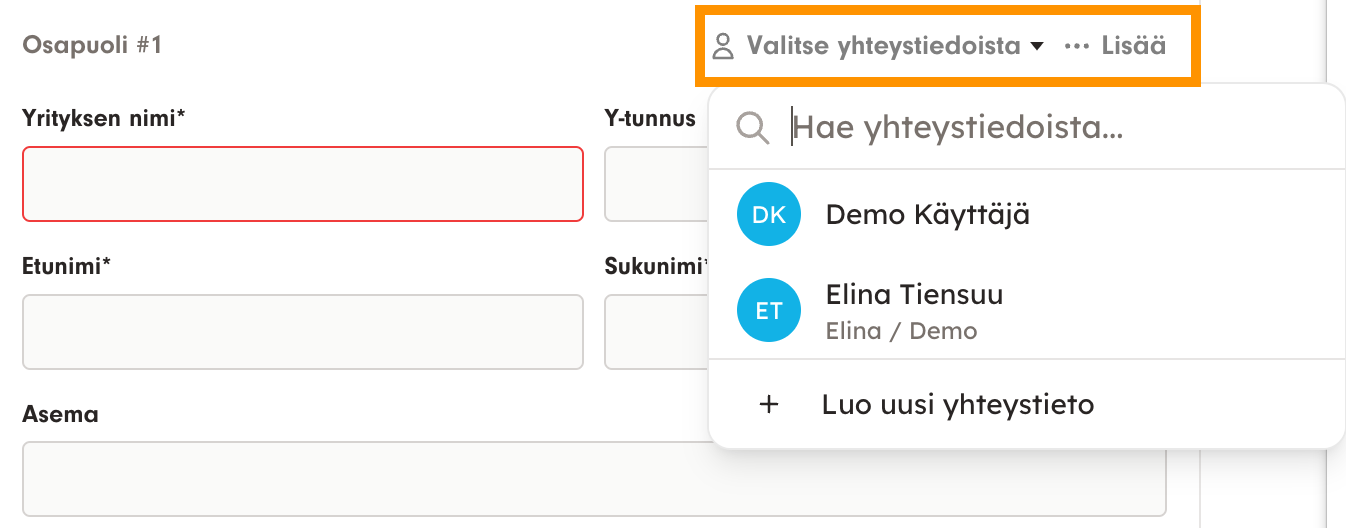
Task: Click the plus icon for new contact
Action: coord(769,405)
